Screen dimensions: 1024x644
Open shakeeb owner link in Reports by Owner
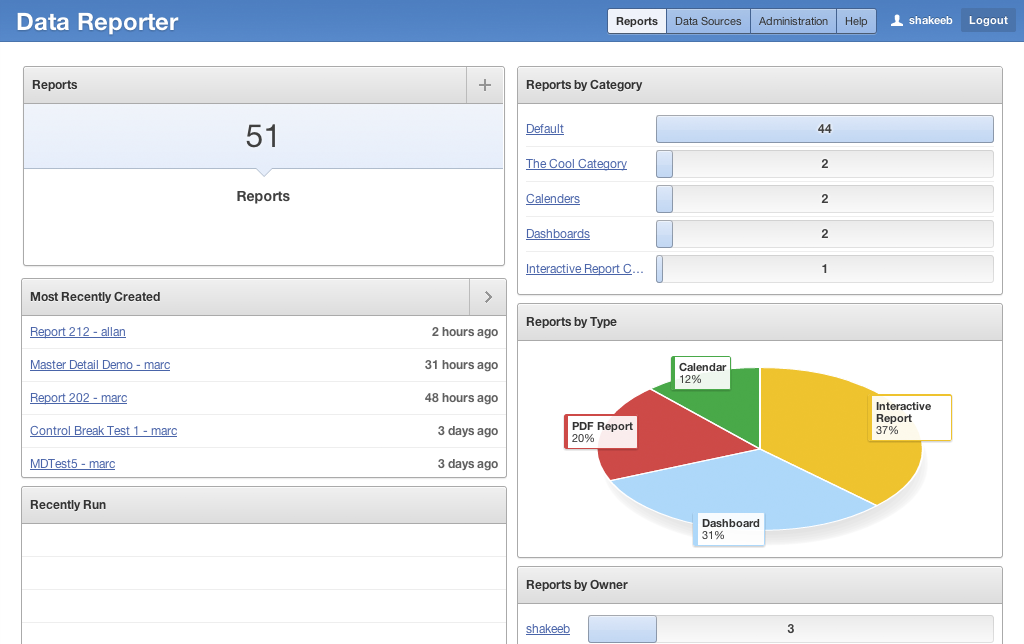point(548,629)
